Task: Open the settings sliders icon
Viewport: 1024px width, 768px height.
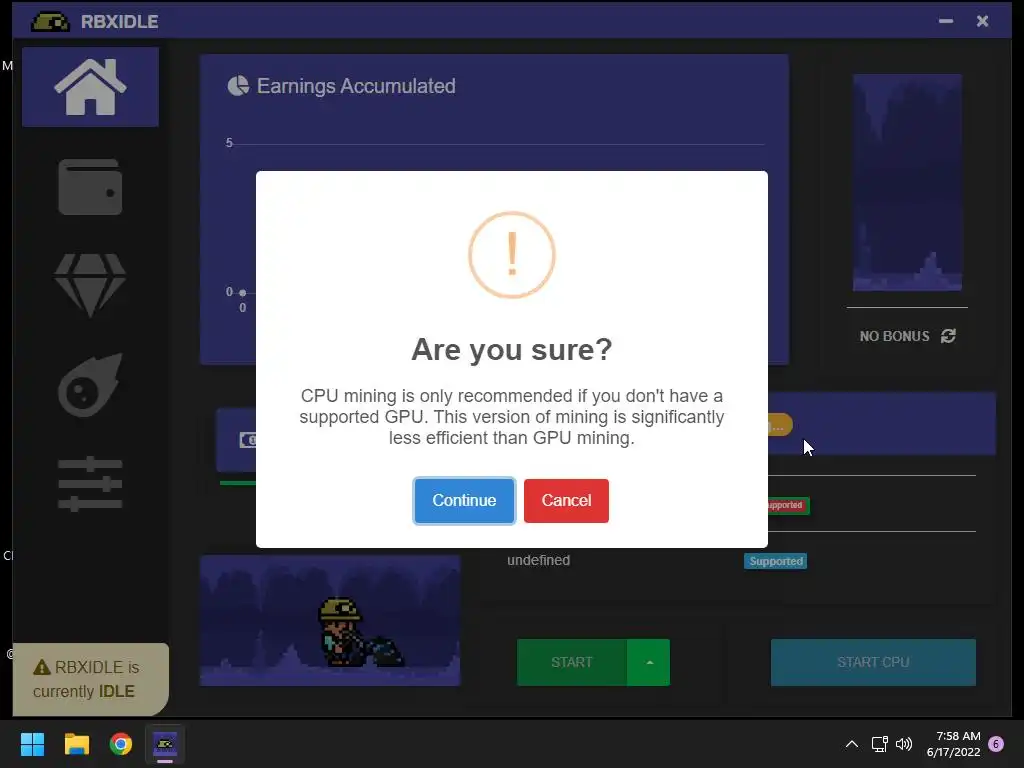Action: (x=90, y=484)
